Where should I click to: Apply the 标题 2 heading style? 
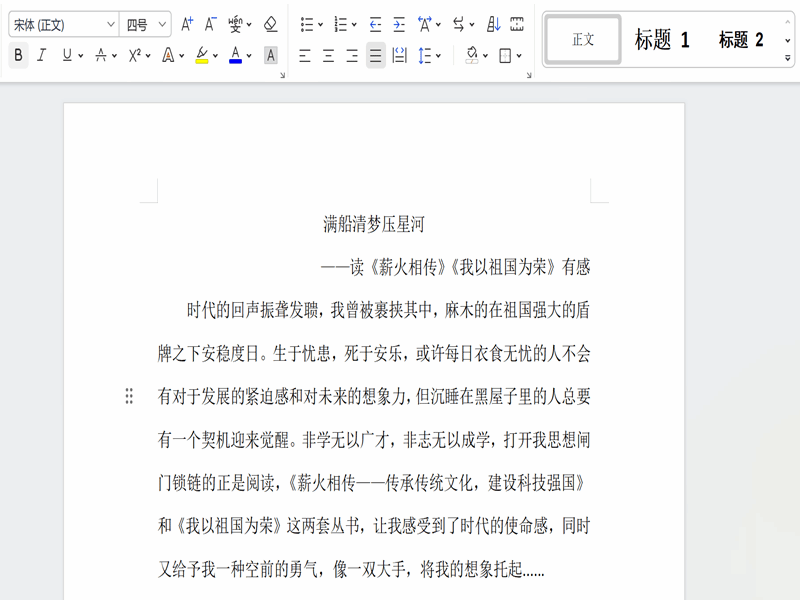pos(741,39)
